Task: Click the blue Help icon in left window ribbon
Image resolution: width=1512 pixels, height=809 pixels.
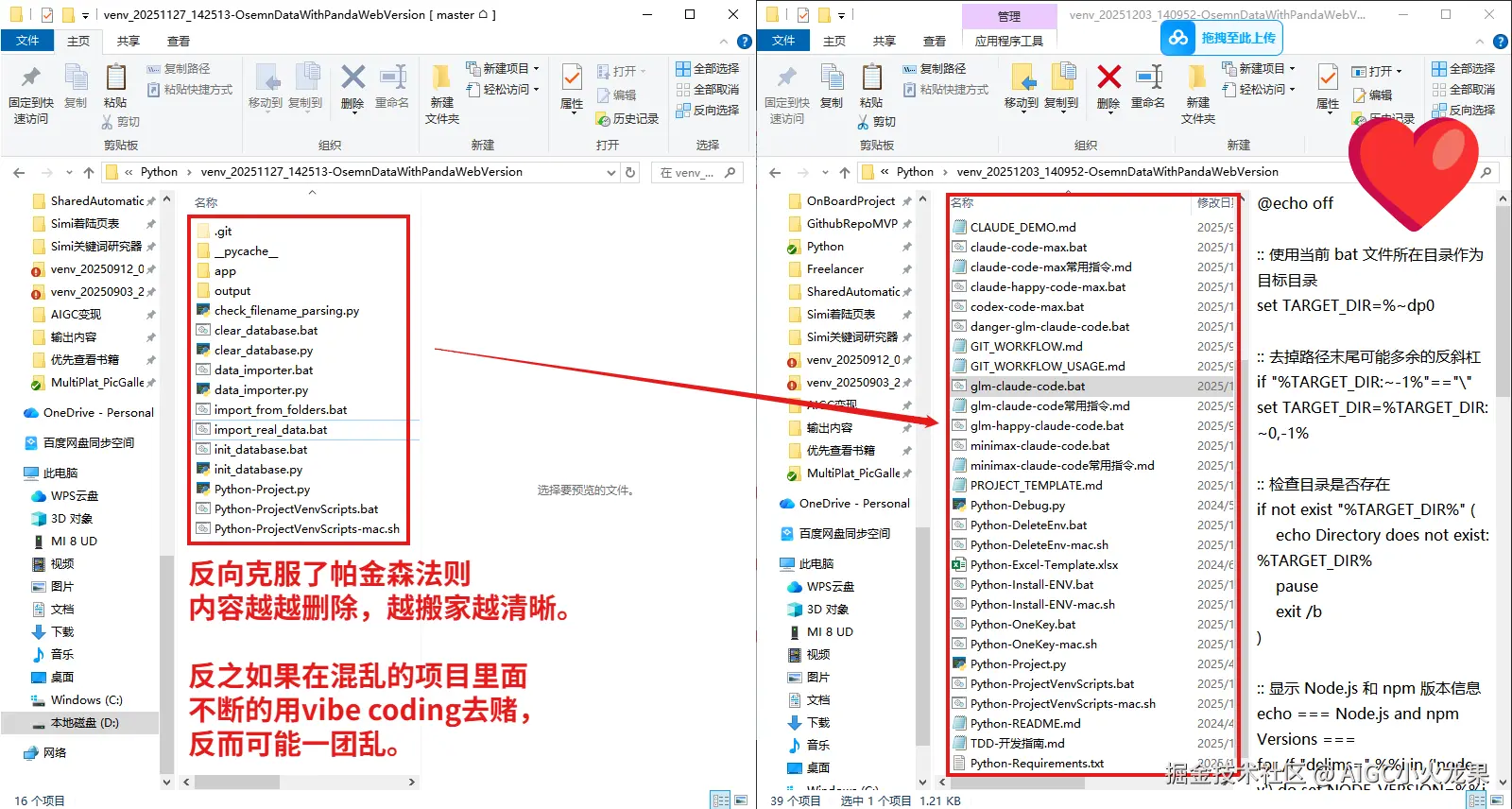Action: coord(745,42)
